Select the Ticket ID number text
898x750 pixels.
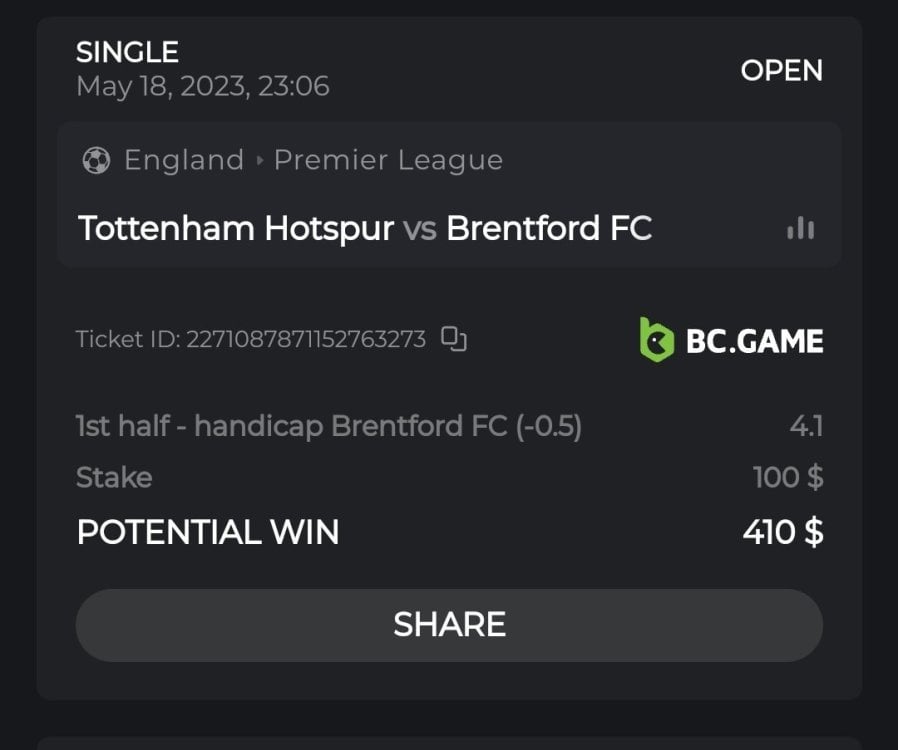(x=306, y=340)
